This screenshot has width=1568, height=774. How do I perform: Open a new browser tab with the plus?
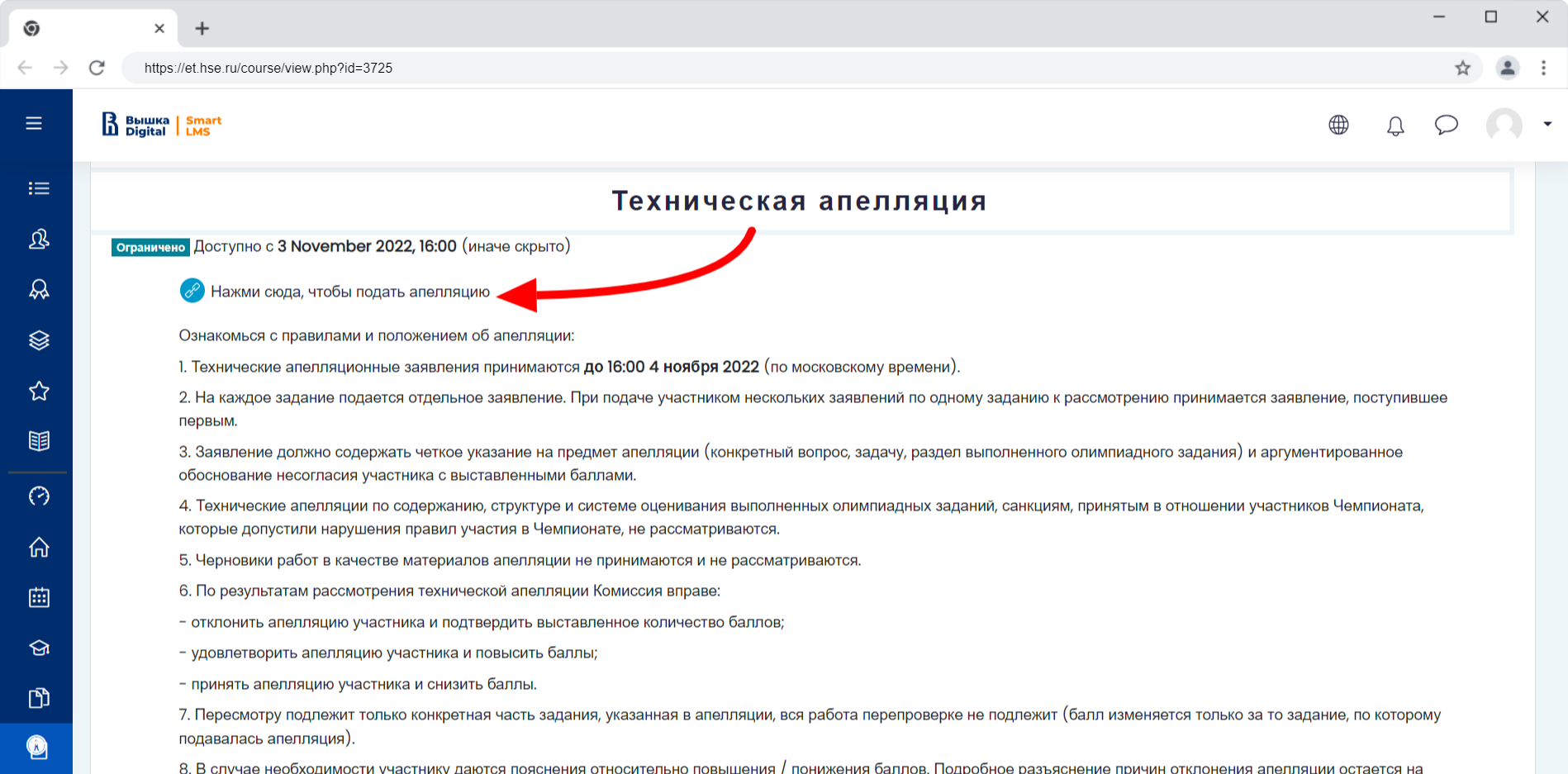click(202, 28)
